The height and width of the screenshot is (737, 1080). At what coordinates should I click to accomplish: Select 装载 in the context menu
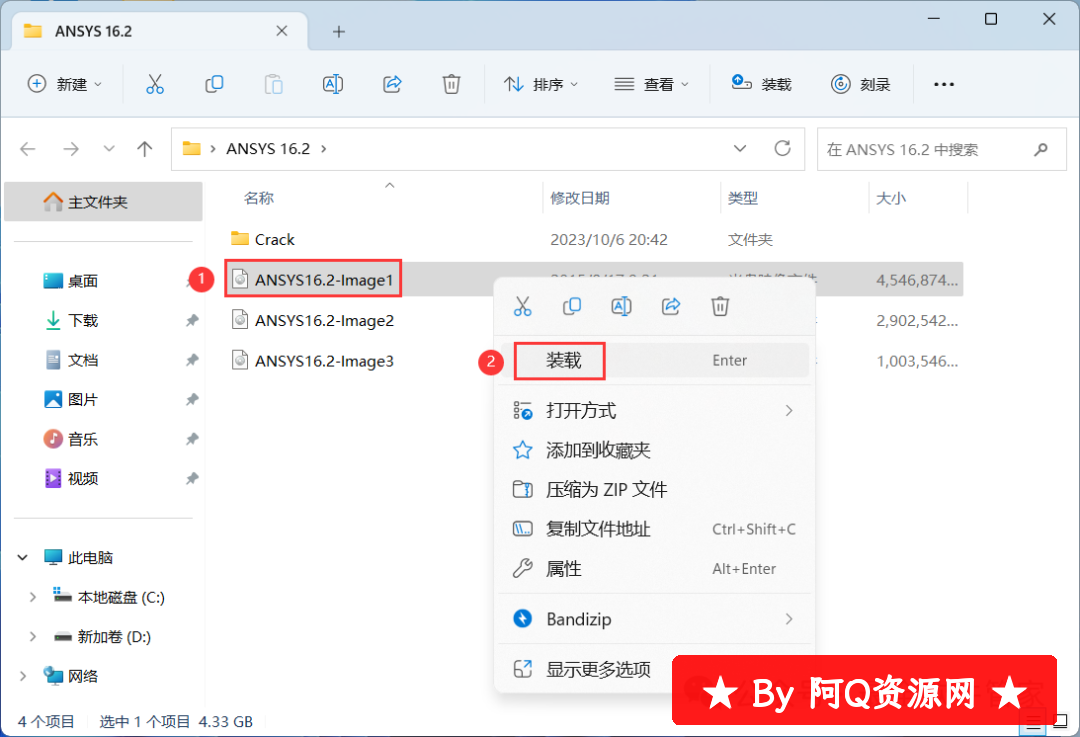click(563, 360)
